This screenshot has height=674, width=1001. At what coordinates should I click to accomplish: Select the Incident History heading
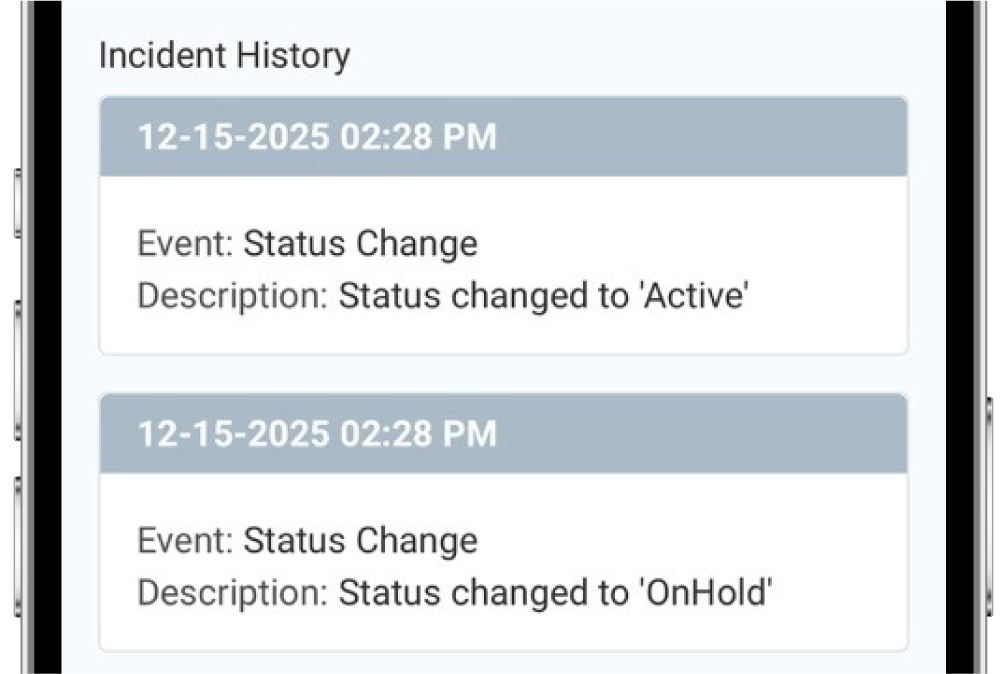[222, 55]
